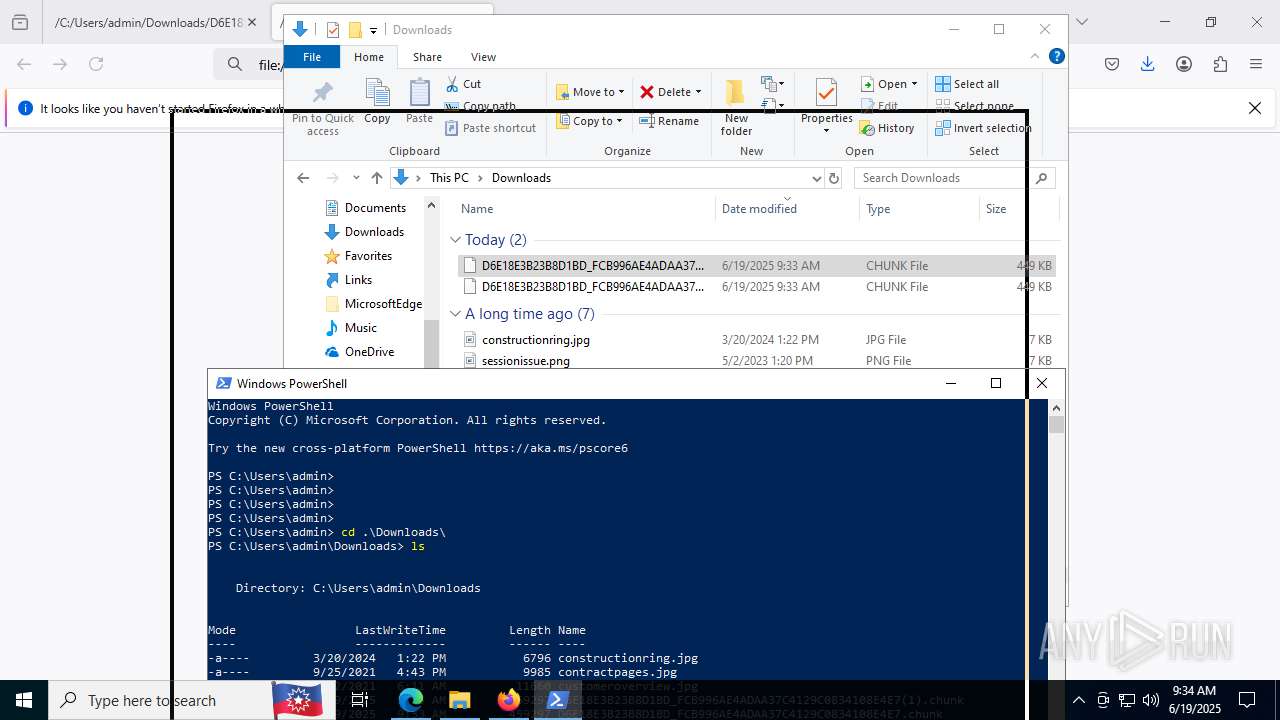Switch to the View ribbon tab

pyautogui.click(x=483, y=57)
